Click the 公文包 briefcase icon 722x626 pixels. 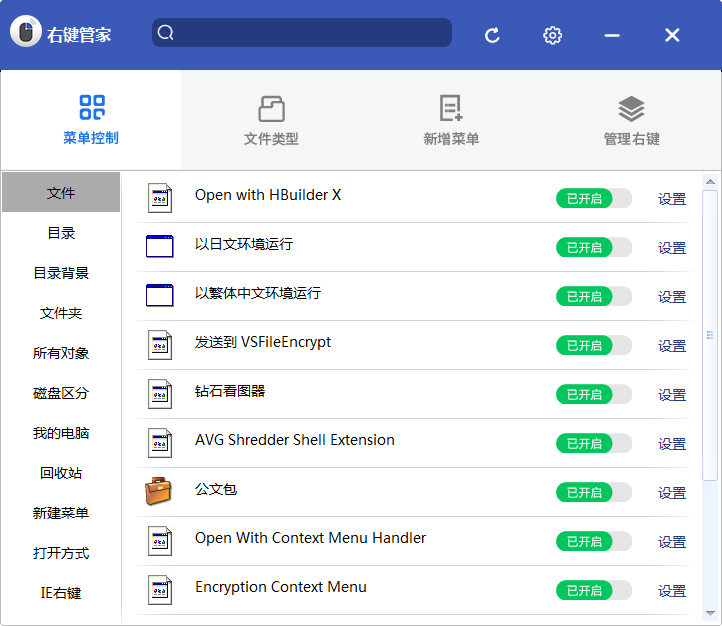coord(158,491)
